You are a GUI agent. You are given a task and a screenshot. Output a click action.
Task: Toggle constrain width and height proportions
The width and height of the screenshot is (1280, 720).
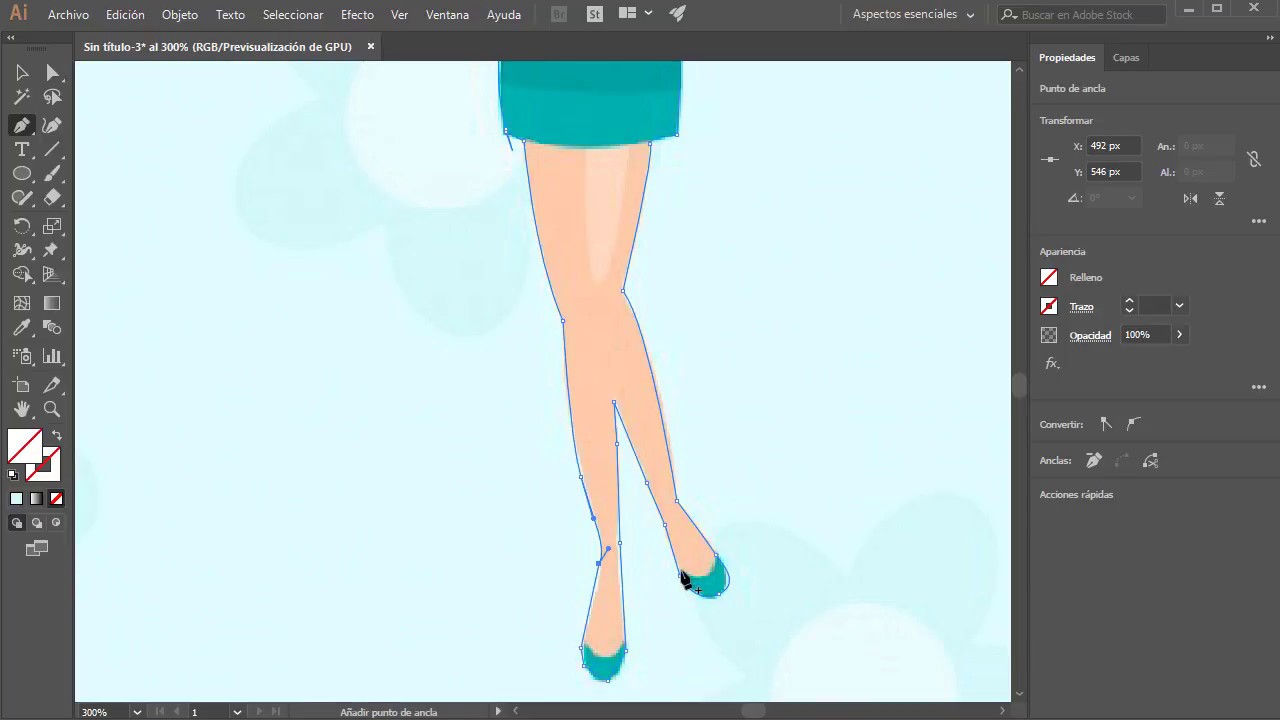(x=1254, y=159)
